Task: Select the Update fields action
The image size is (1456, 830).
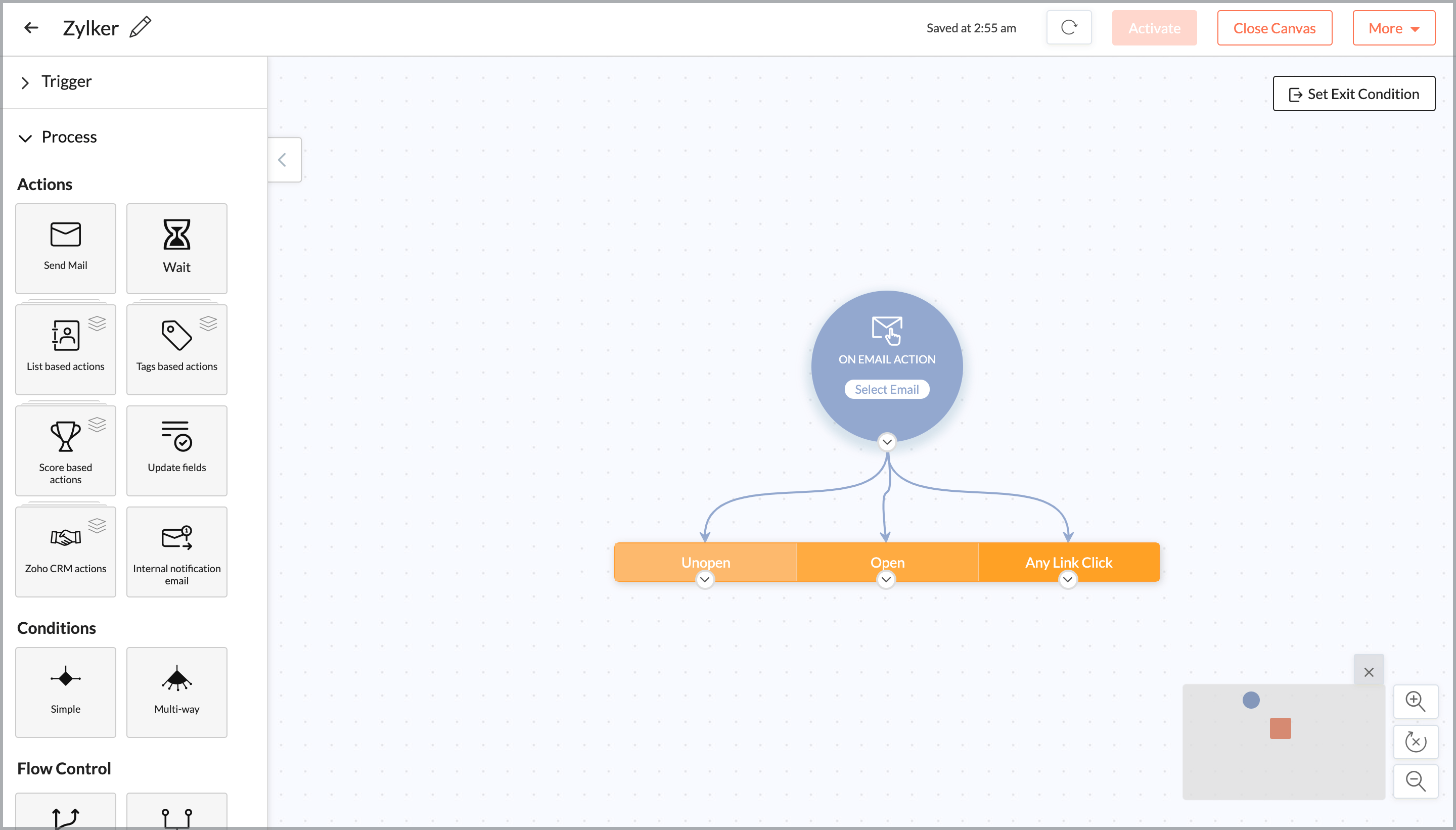Action: pos(177,450)
